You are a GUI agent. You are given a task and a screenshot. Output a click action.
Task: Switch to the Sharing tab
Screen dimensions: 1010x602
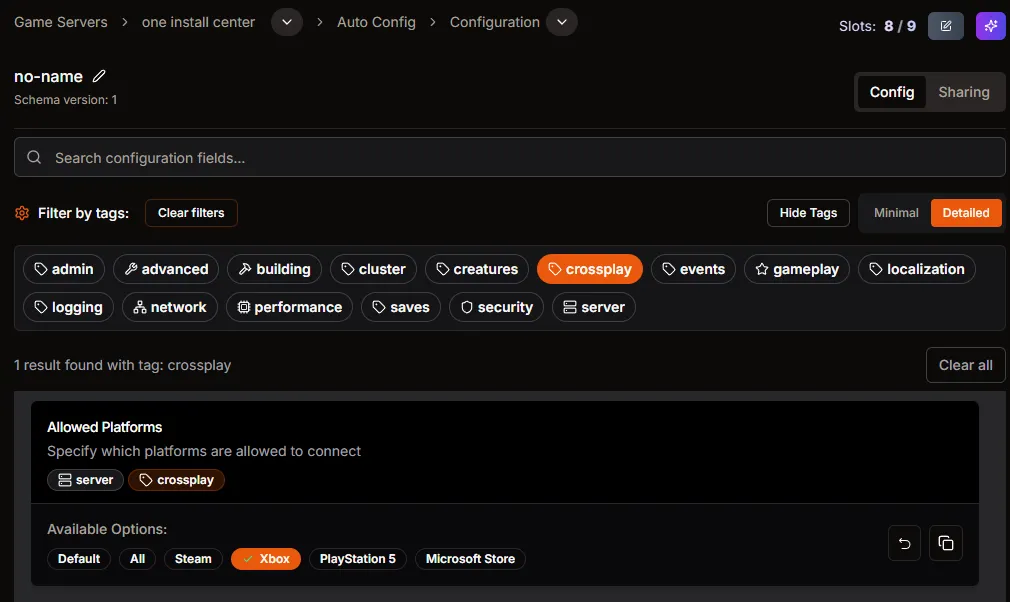[963, 91]
